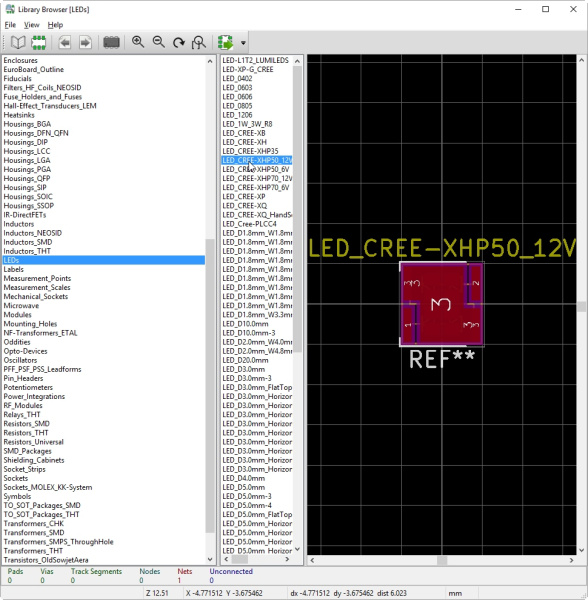Select the Opto-Devices library

(x=26, y=351)
